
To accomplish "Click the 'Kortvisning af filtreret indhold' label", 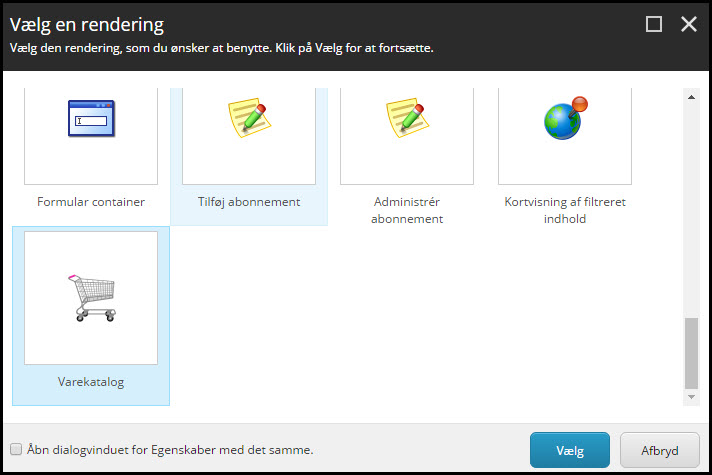I will click(x=565, y=210).
